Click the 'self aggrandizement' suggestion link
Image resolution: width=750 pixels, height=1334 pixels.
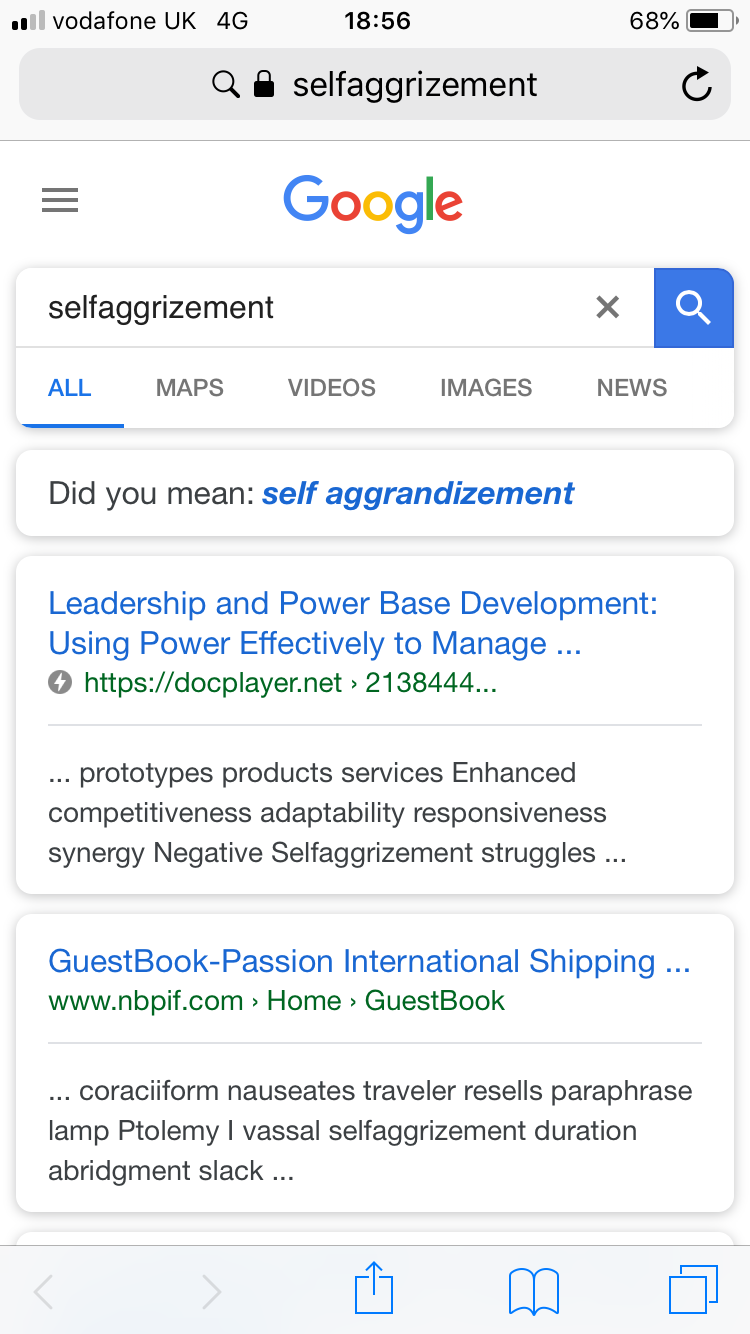[418, 493]
